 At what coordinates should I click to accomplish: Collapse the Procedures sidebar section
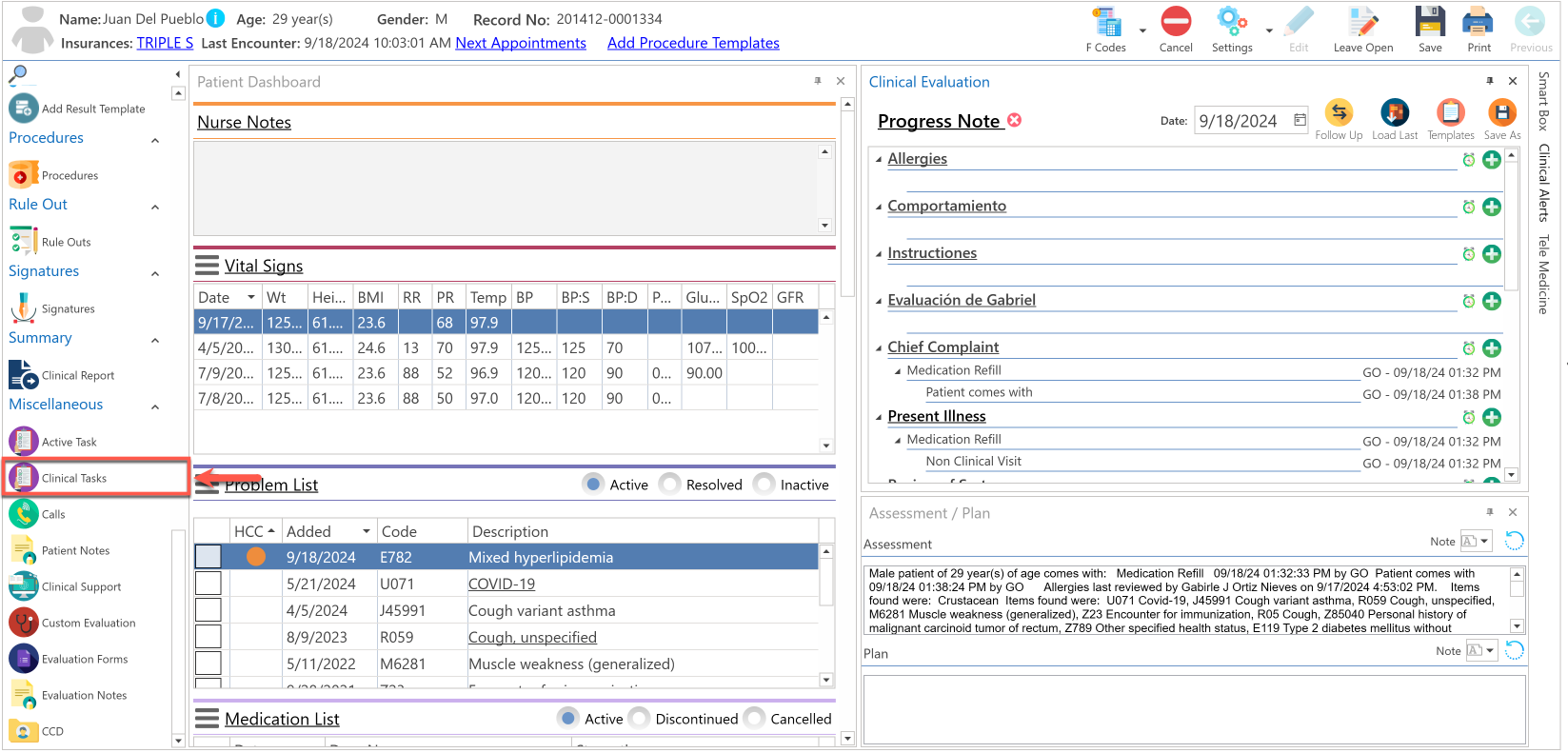tap(155, 140)
